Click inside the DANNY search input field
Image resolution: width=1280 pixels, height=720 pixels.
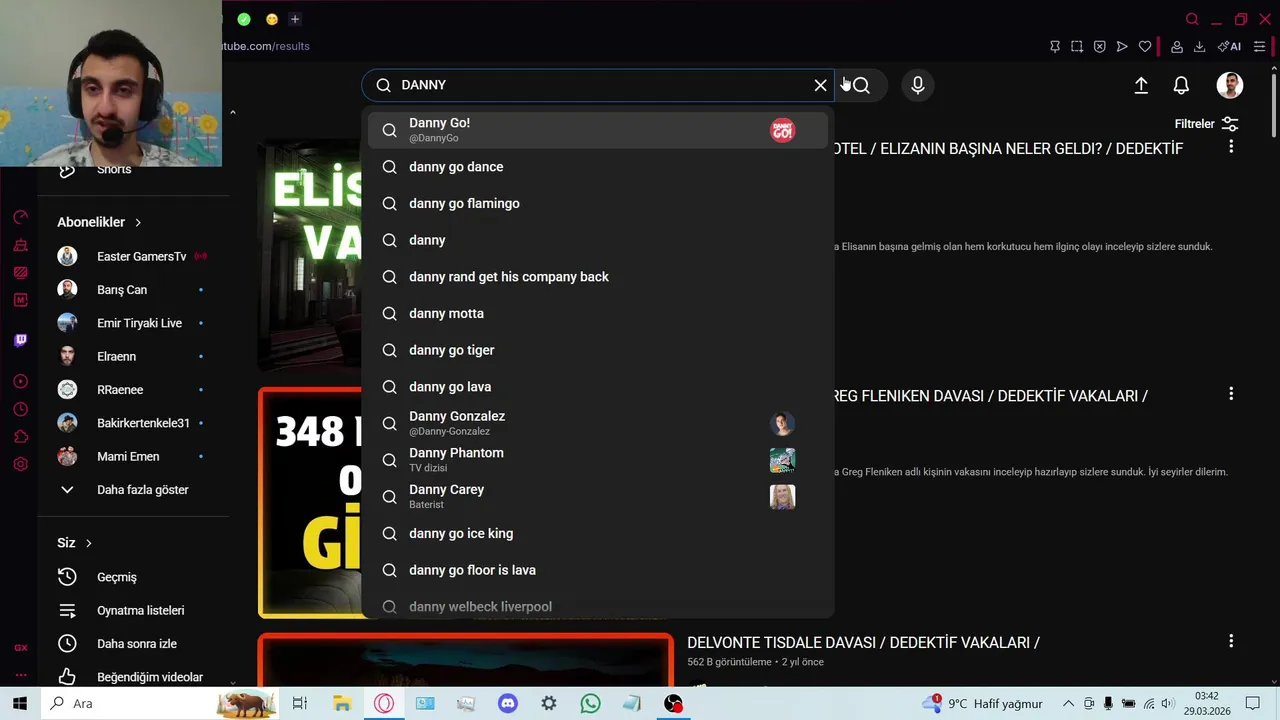coord(600,85)
